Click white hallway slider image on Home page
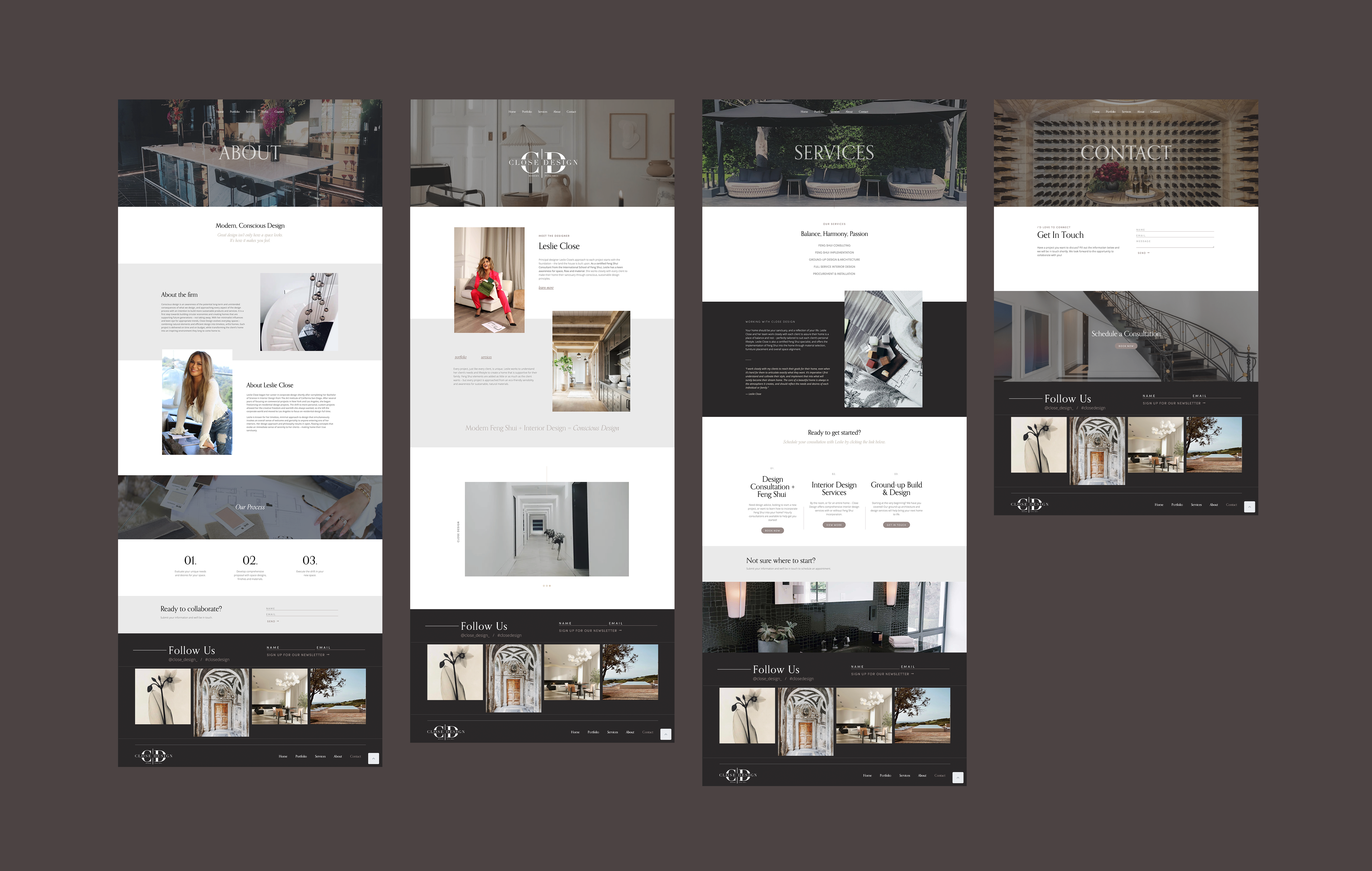Screen dimensions: 1372x871 click(x=547, y=529)
